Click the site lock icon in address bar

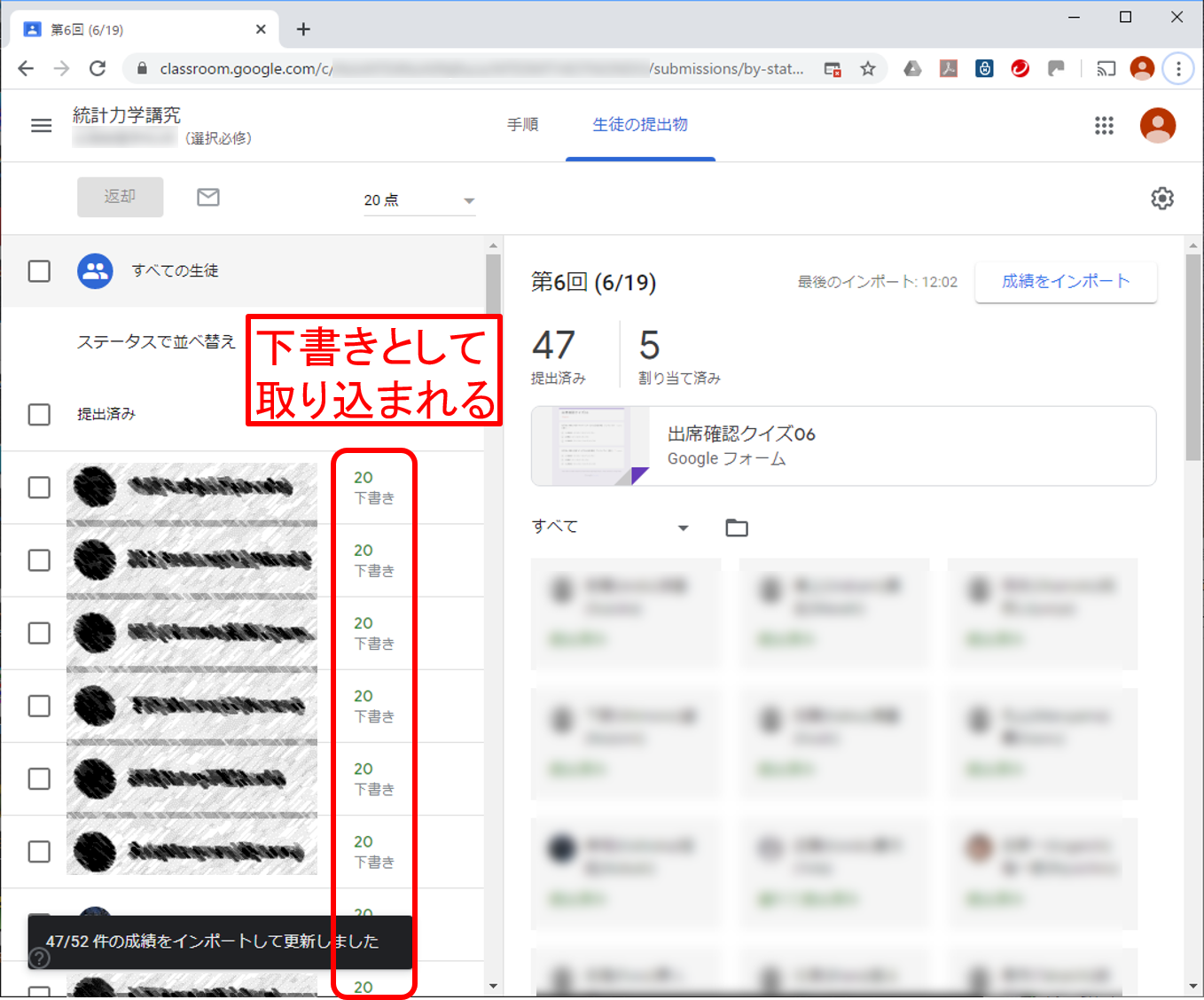[141, 68]
